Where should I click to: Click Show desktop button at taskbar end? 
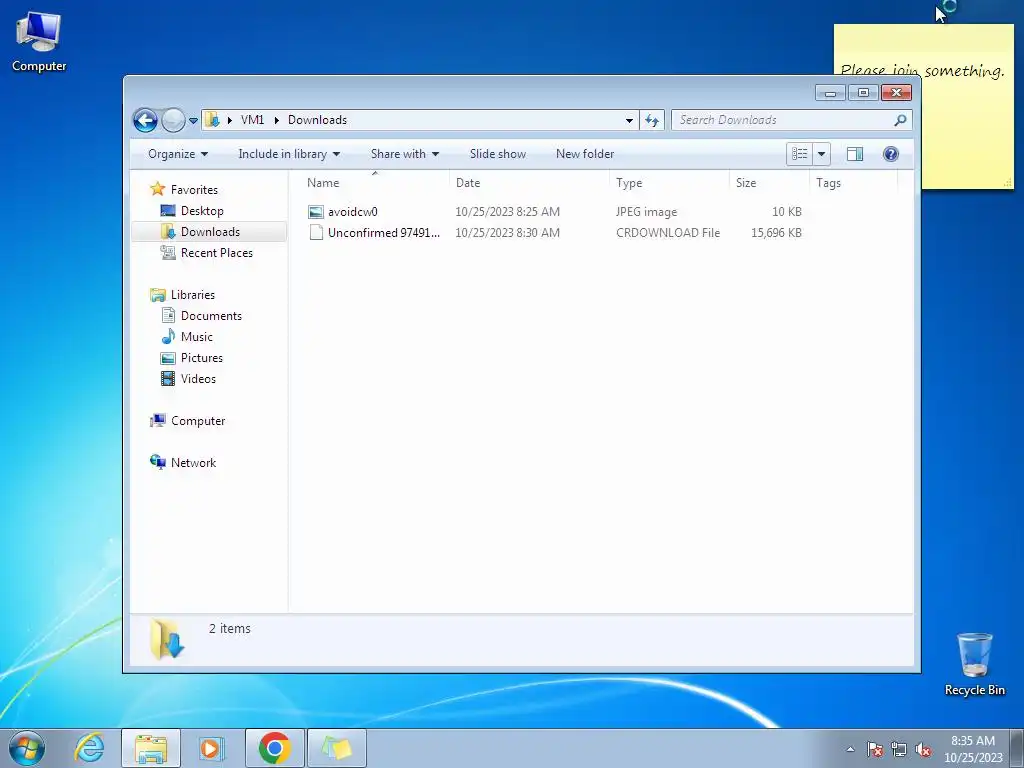pyautogui.click(x=1017, y=748)
